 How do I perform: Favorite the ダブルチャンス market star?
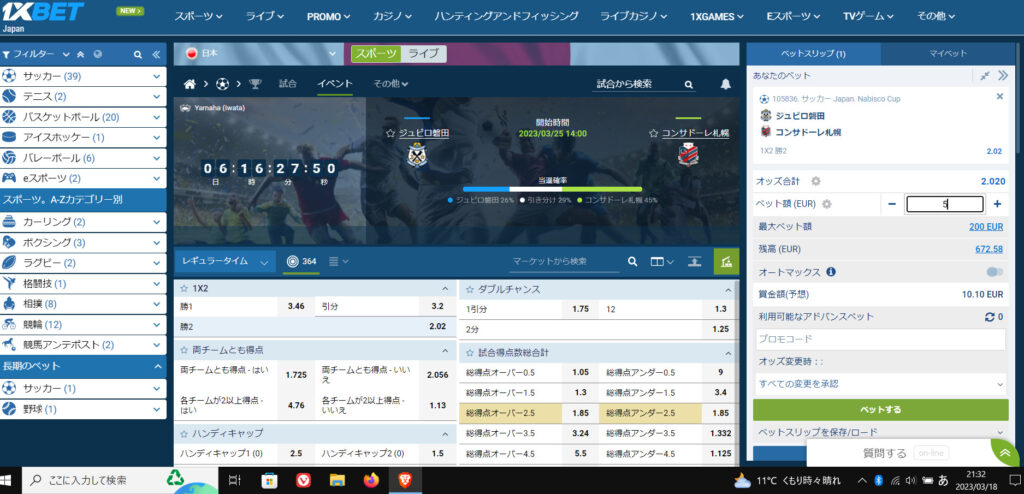471,288
